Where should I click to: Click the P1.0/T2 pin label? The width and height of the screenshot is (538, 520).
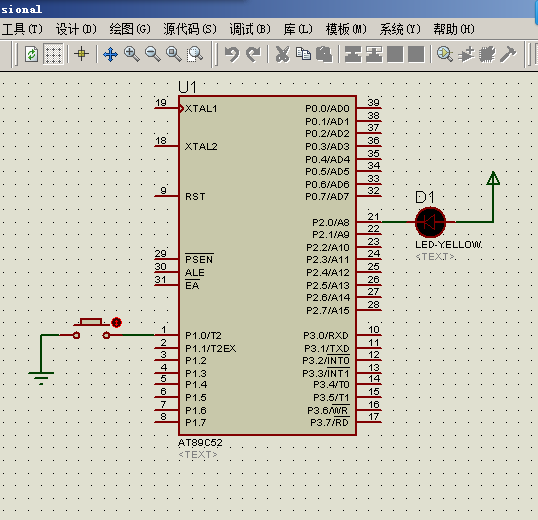coord(203,335)
